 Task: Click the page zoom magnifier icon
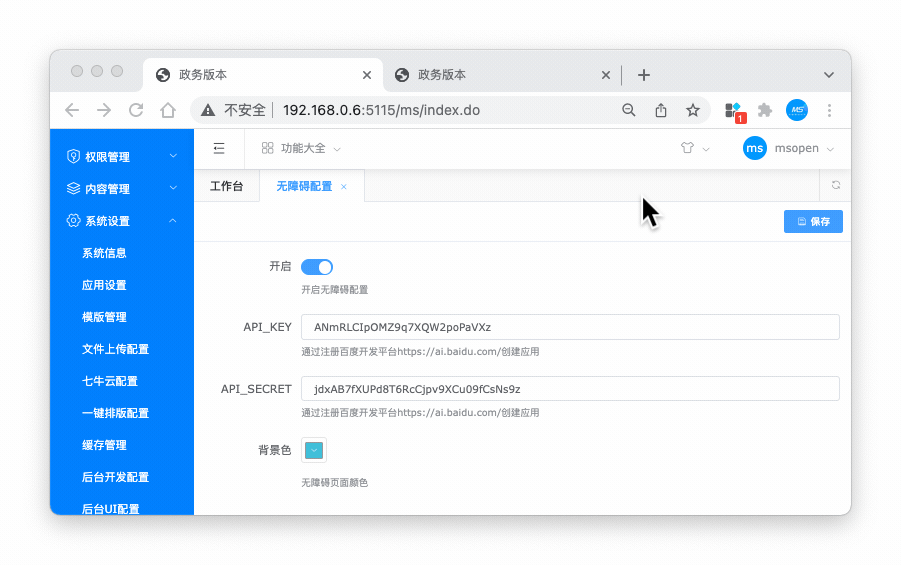629,110
